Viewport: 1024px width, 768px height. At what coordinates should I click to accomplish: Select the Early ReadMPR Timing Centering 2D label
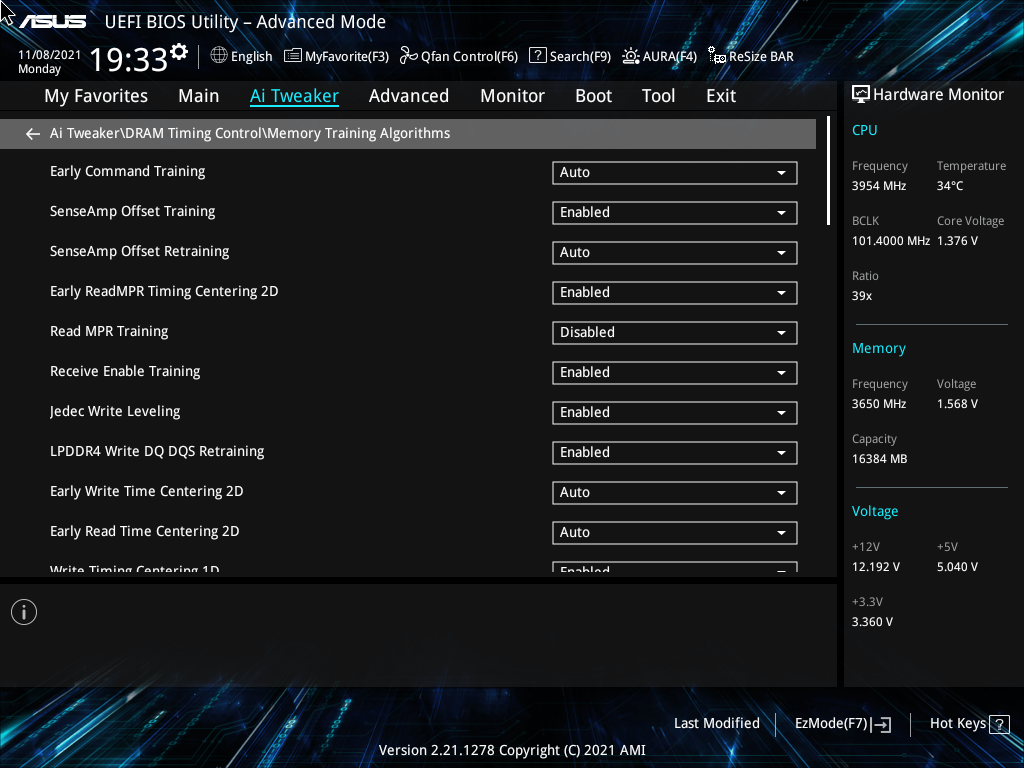(x=164, y=291)
